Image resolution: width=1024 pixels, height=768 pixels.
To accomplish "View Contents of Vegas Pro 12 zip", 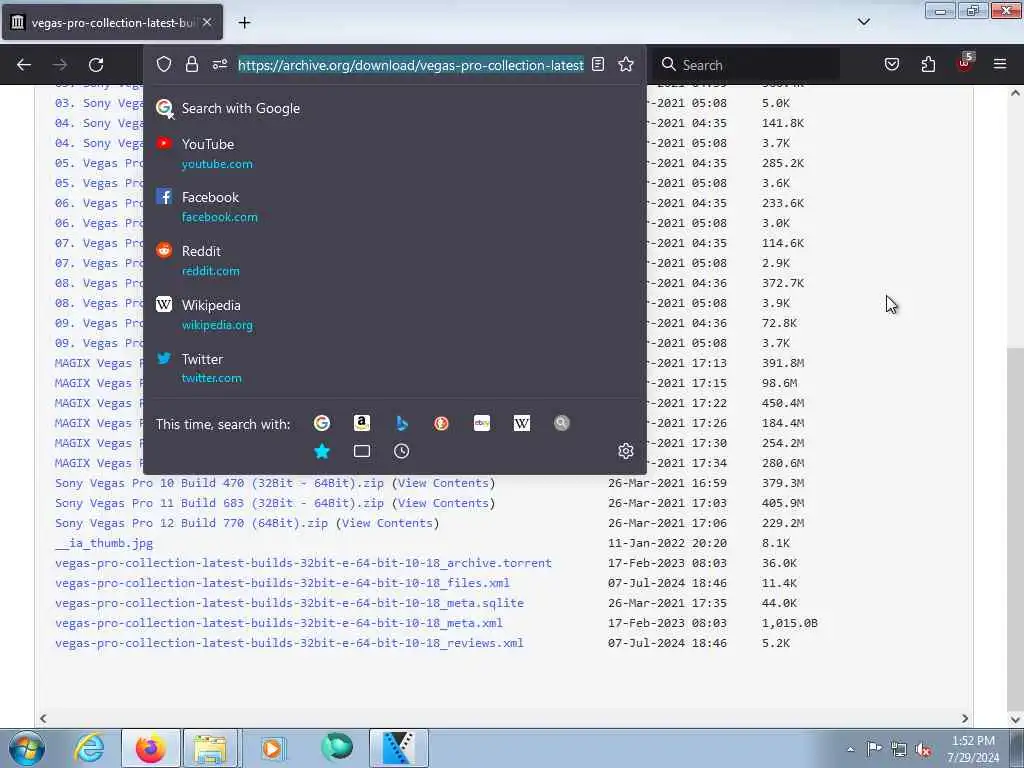I will [387, 523].
